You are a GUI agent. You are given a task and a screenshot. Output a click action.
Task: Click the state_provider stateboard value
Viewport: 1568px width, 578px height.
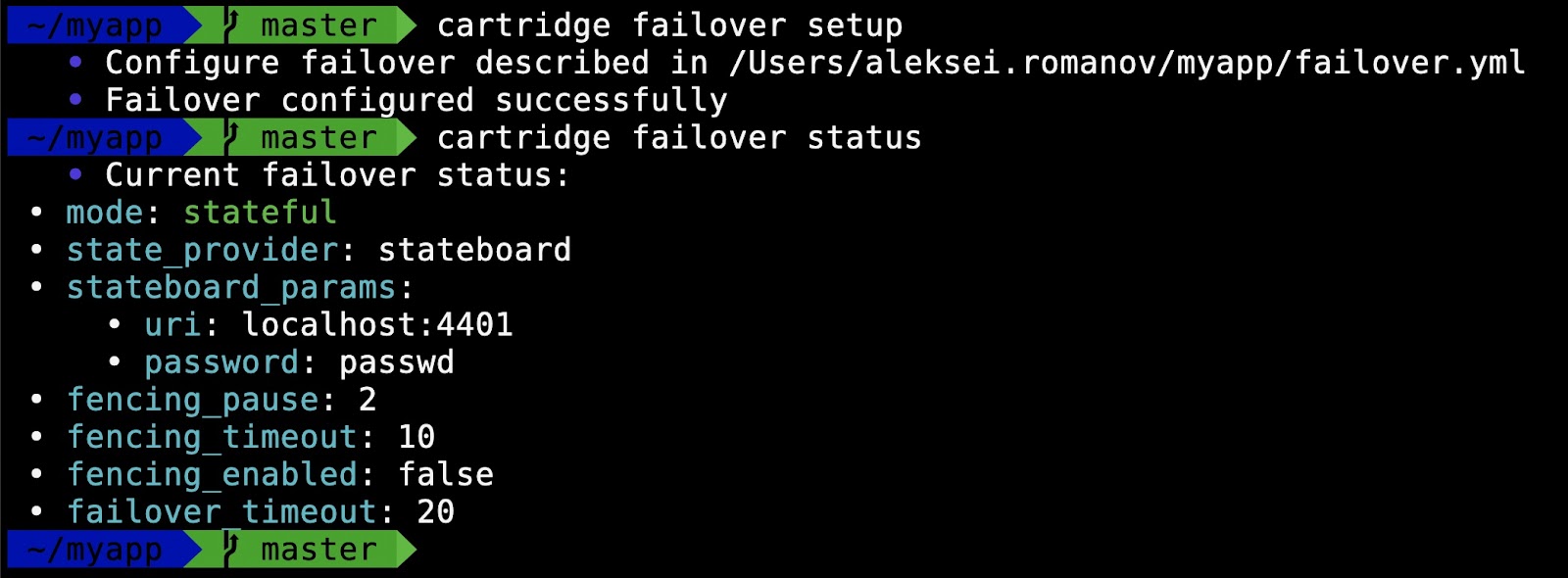[474, 250]
